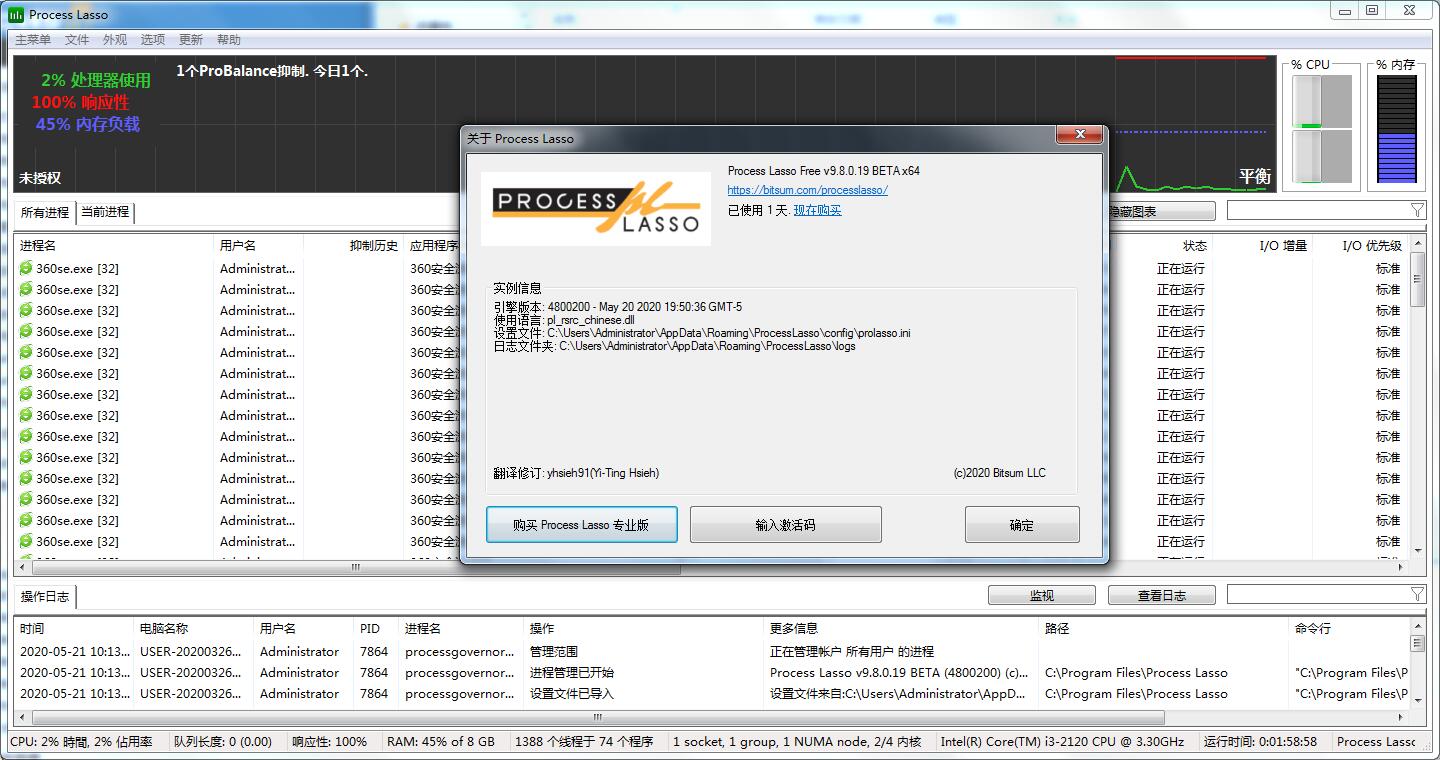Open the 主菜单 menu
Viewport: 1440px width, 760px height.
33,40
